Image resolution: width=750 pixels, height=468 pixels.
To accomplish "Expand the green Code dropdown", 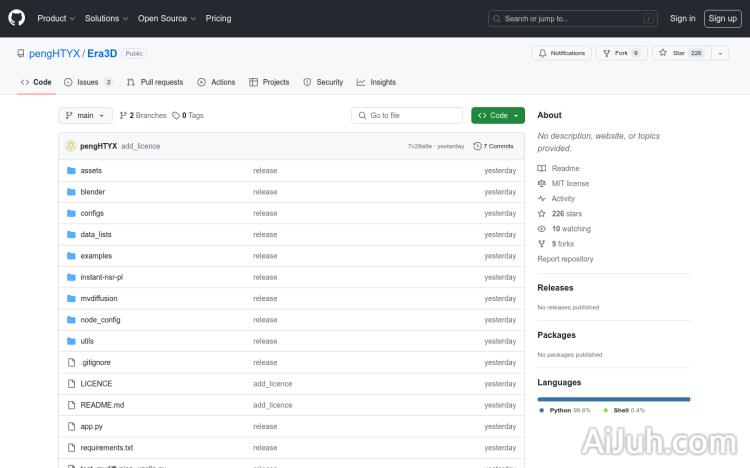I will coord(498,115).
